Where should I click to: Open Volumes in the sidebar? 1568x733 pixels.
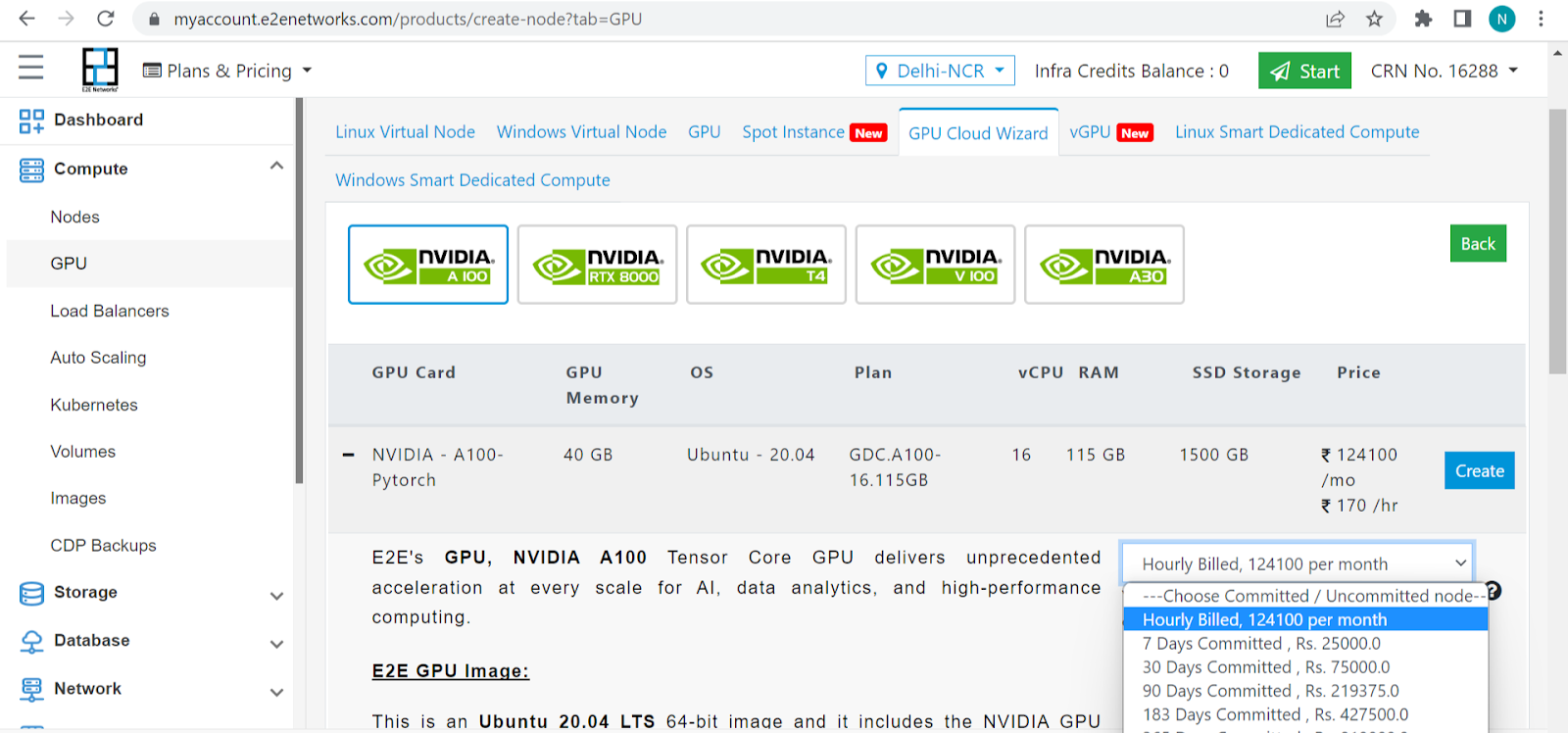coord(83,452)
